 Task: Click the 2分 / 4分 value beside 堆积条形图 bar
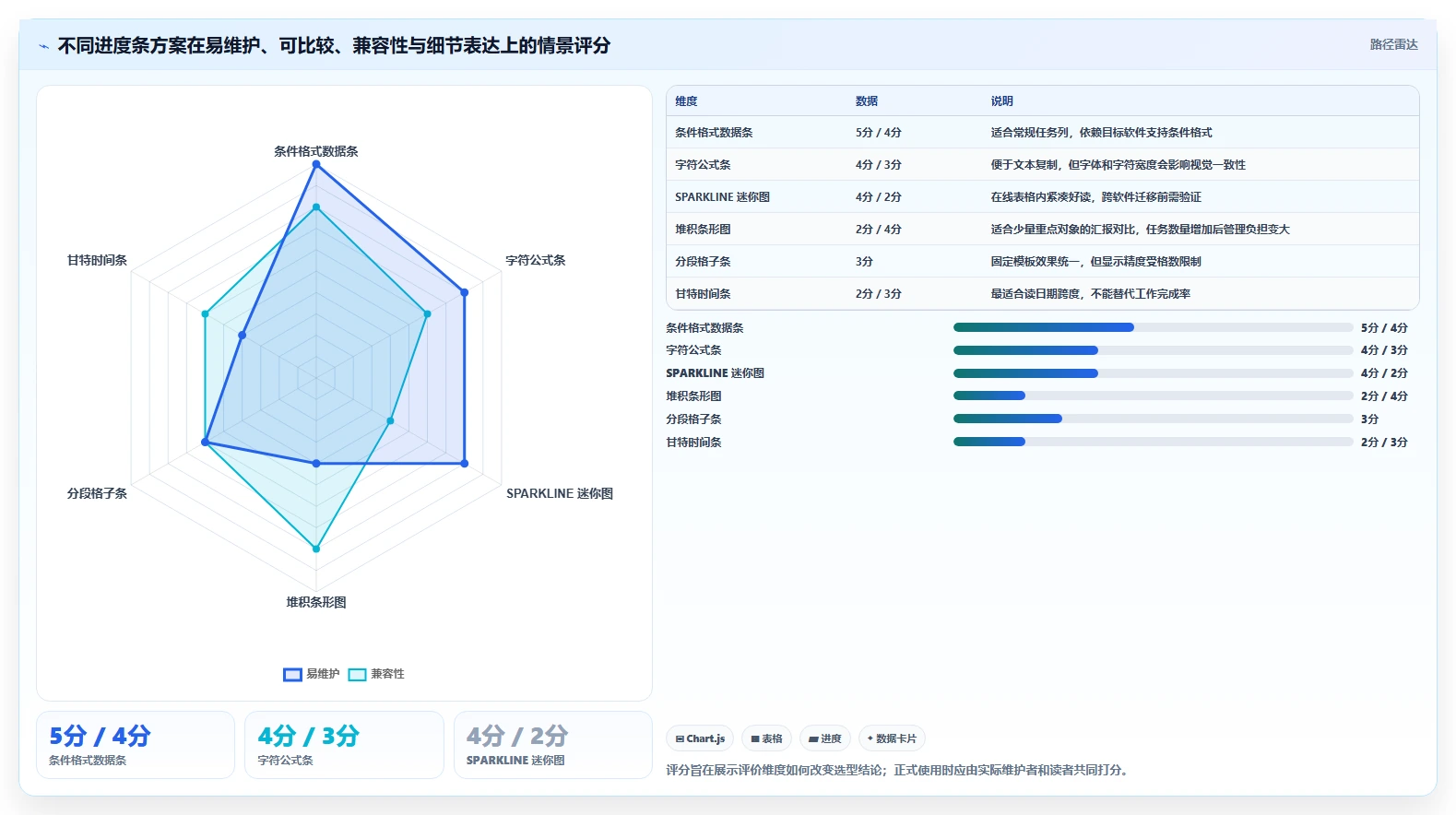tap(1384, 396)
